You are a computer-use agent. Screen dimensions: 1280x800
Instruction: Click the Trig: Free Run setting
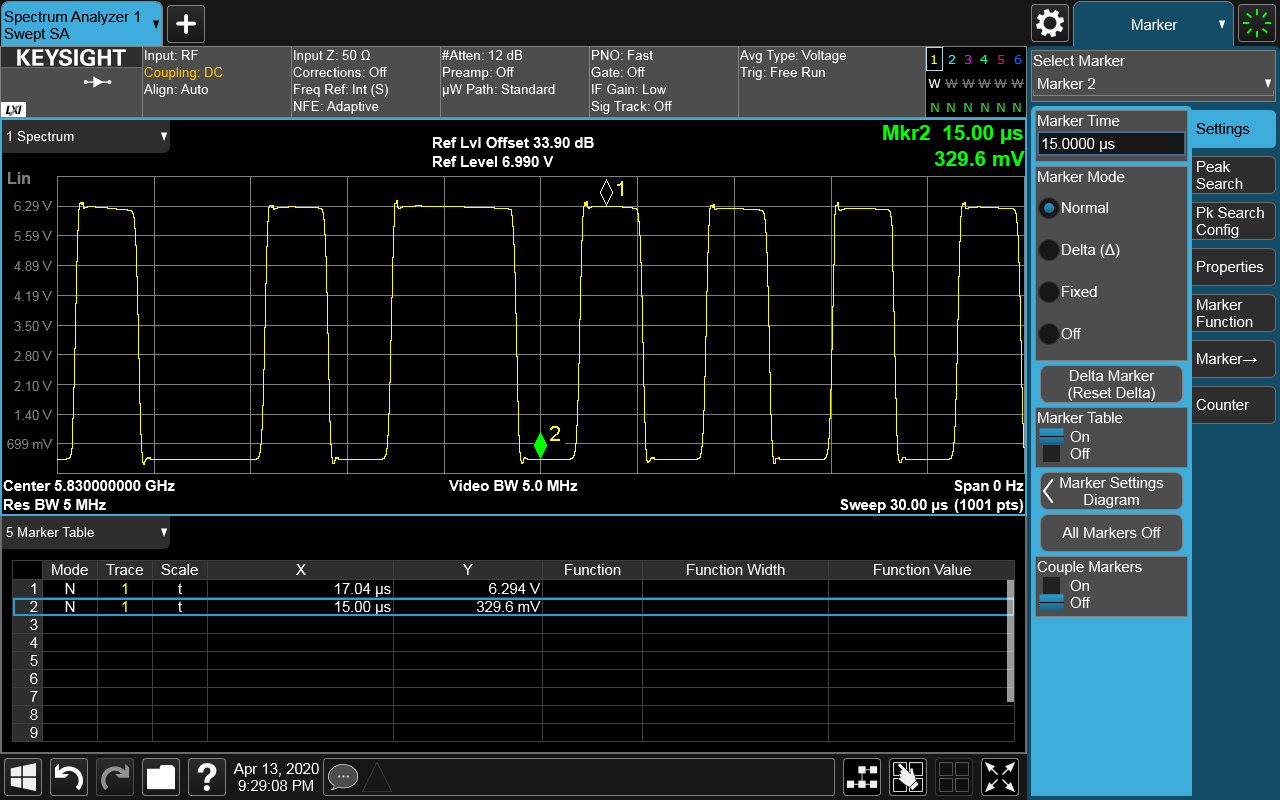(782, 73)
